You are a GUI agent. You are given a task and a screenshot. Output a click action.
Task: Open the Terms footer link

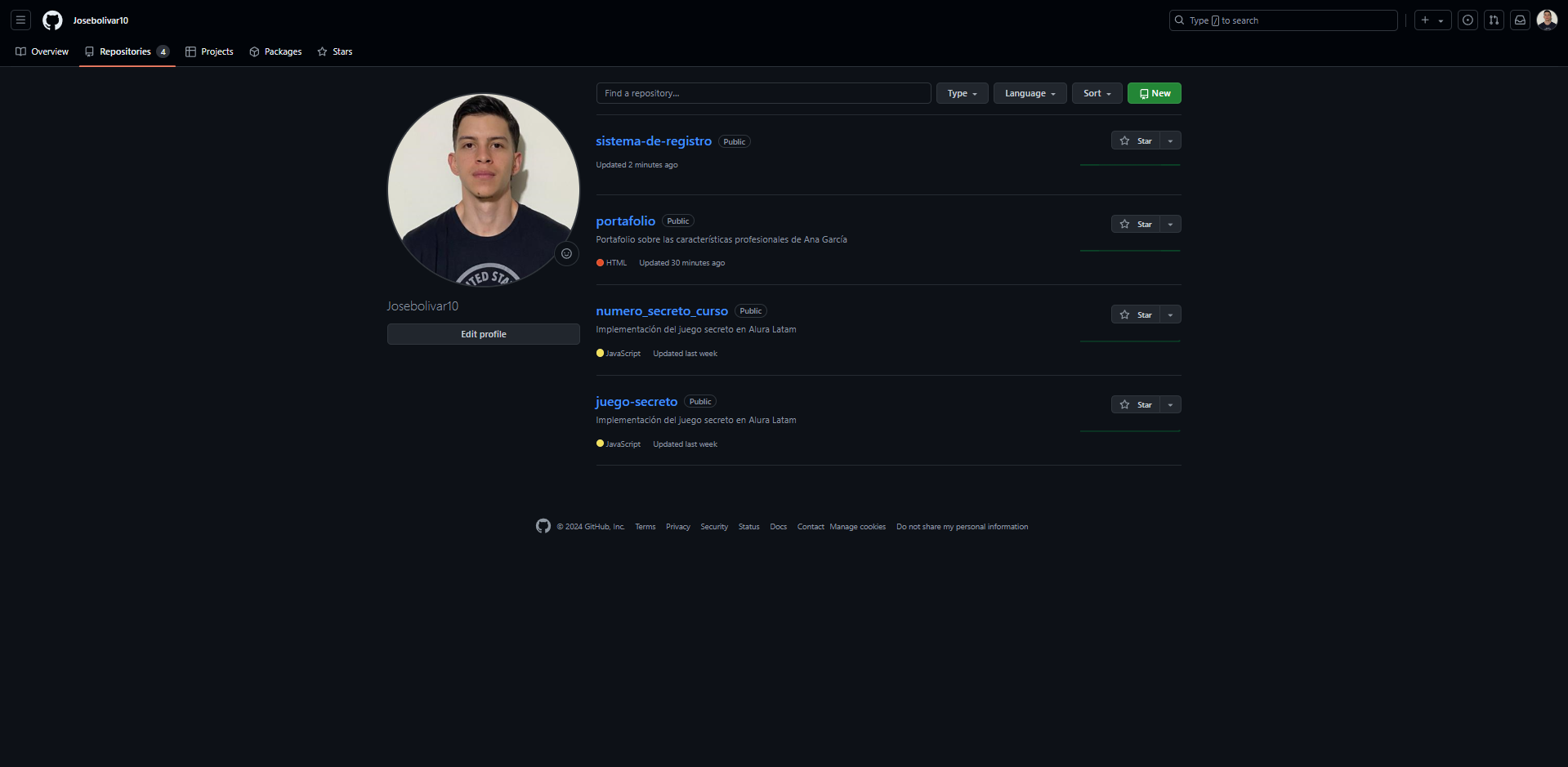[646, 527]
